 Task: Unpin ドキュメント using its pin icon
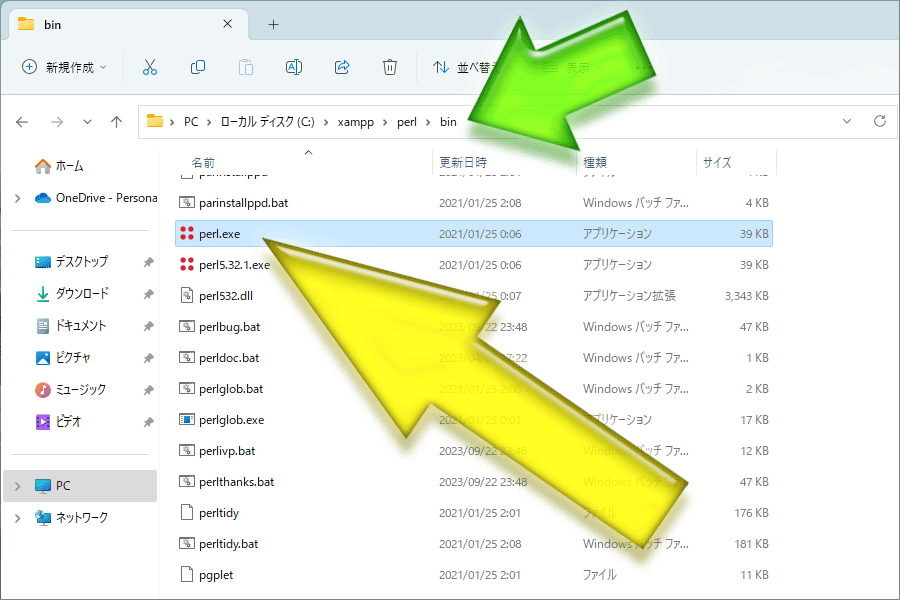(149, 327)
